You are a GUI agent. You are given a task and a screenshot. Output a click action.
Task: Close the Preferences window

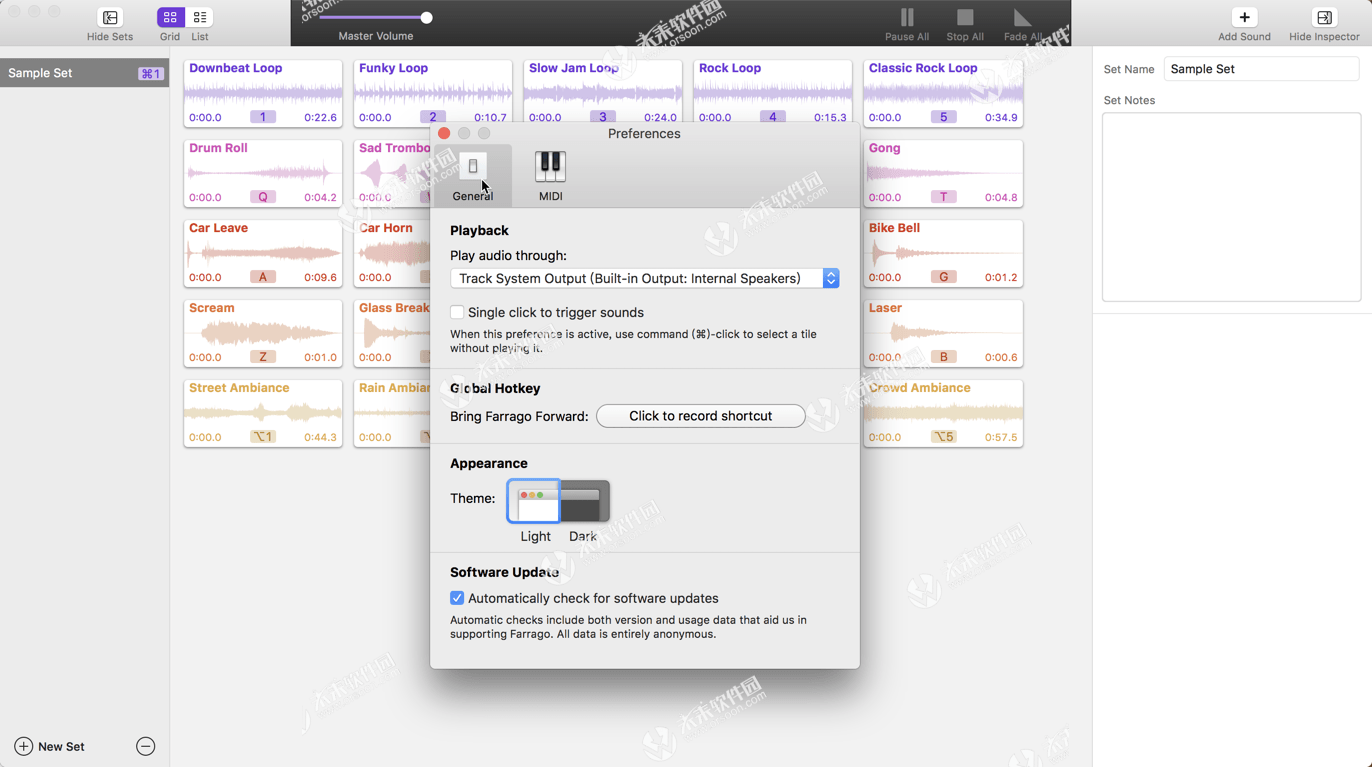[x=444, y=133]
